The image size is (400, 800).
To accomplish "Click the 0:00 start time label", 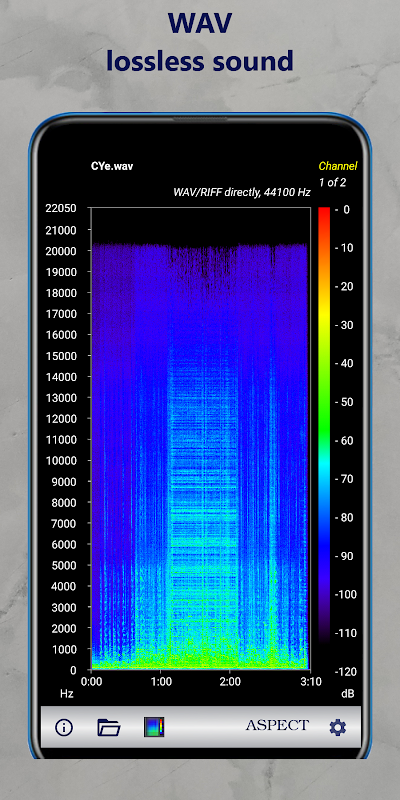I will click(x=92, y=682).
